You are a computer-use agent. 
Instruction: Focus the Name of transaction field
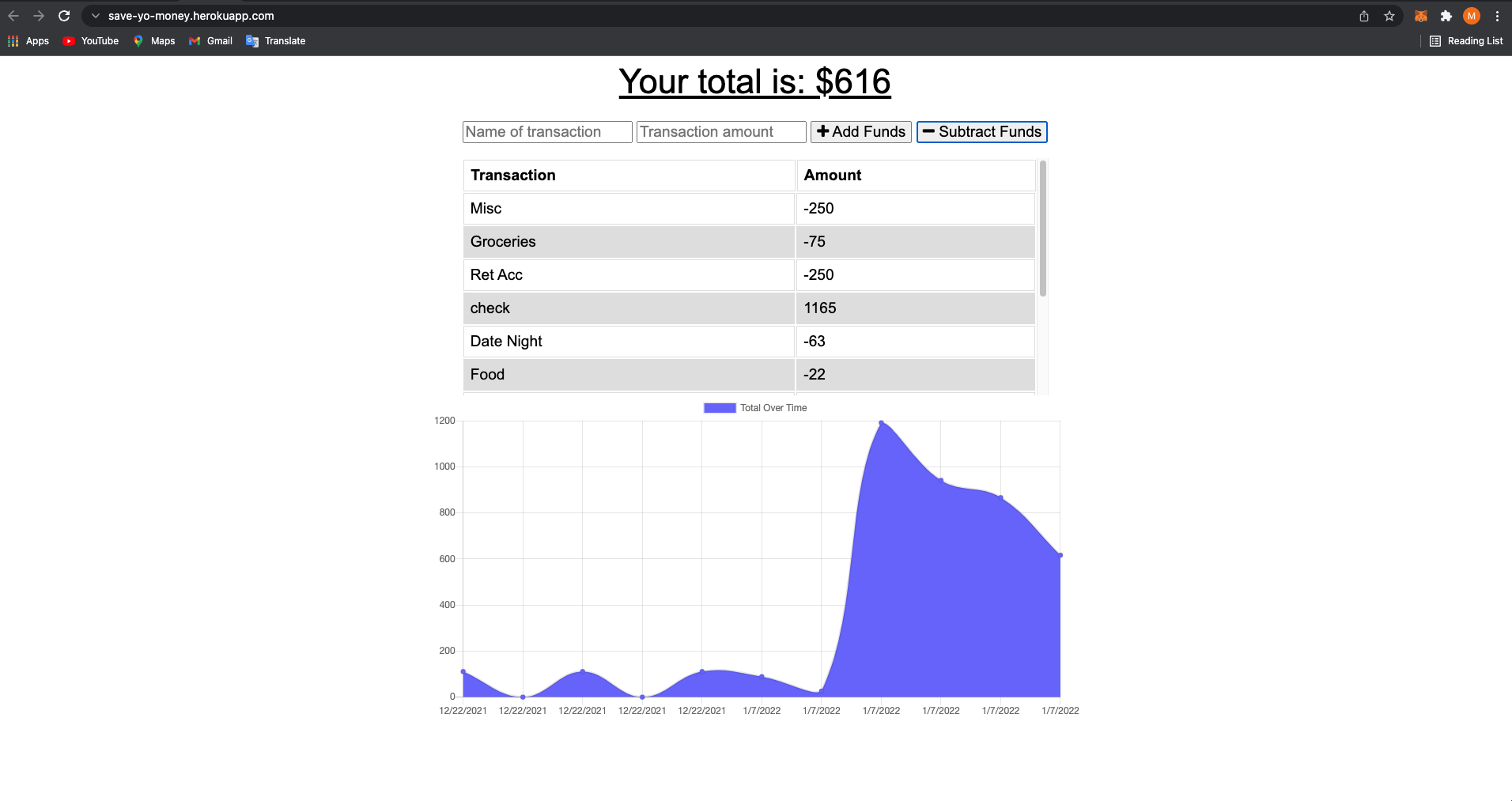click(547, 132)
